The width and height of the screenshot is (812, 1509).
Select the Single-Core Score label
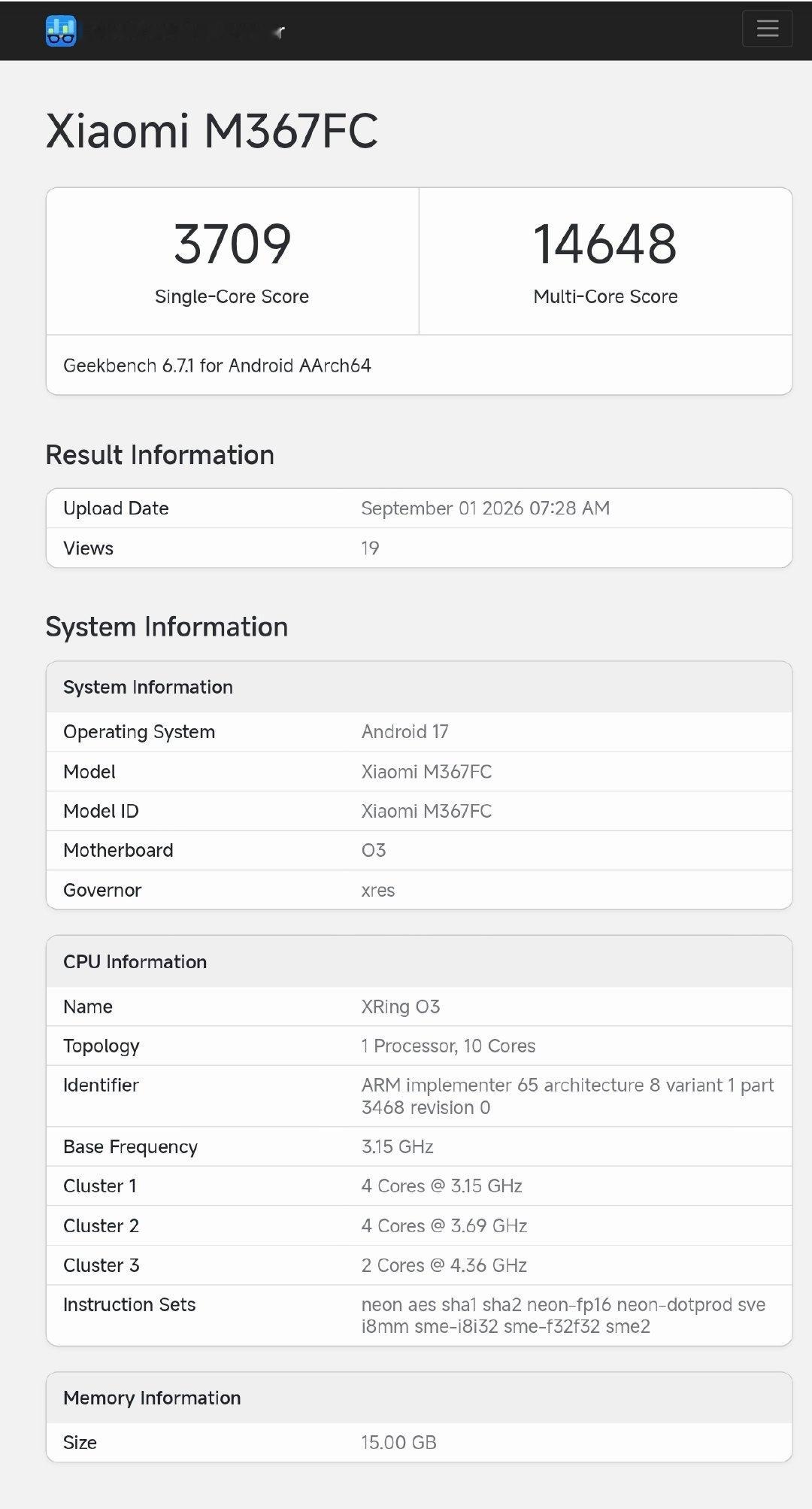click(x=232, y=296)
